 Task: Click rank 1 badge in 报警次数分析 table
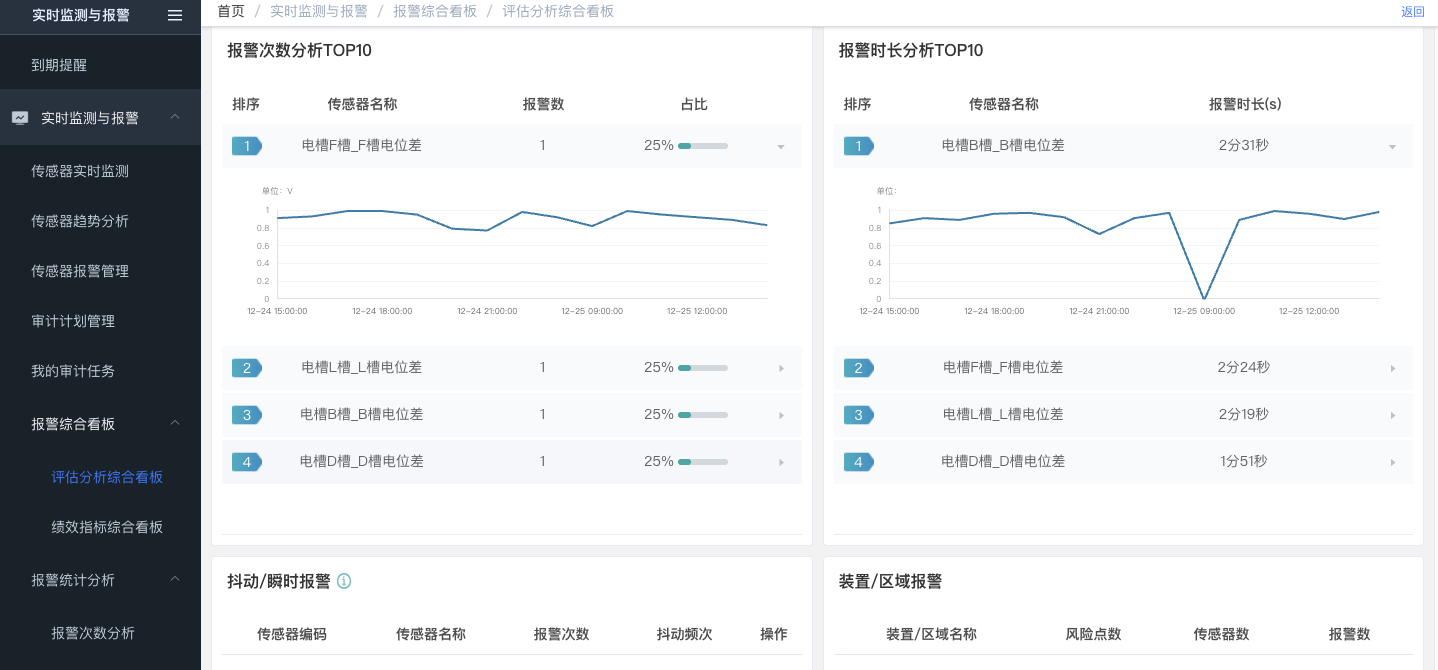point(246,146)
